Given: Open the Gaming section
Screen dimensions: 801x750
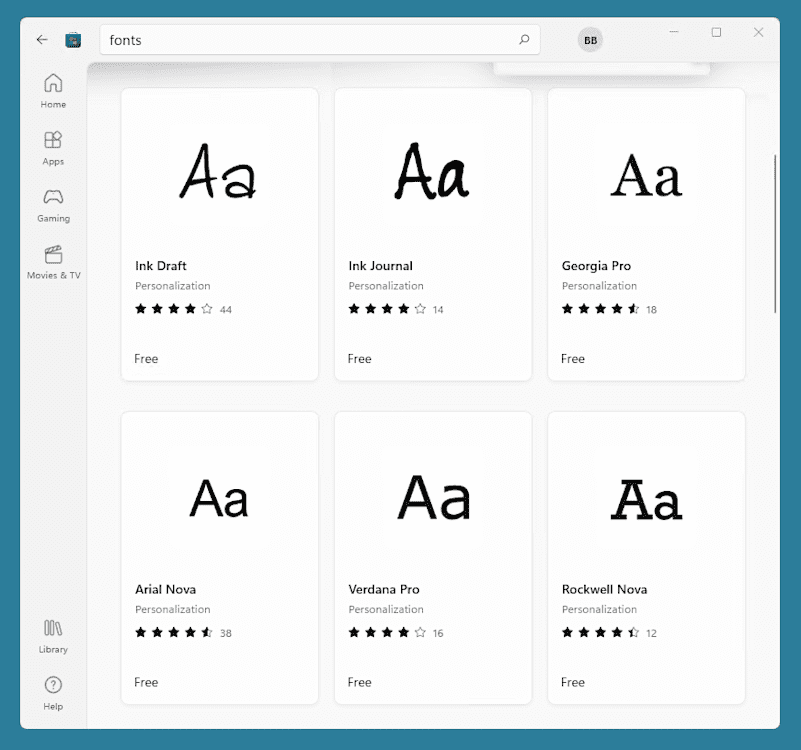Looking at the screenshot, I should [52, 205].
